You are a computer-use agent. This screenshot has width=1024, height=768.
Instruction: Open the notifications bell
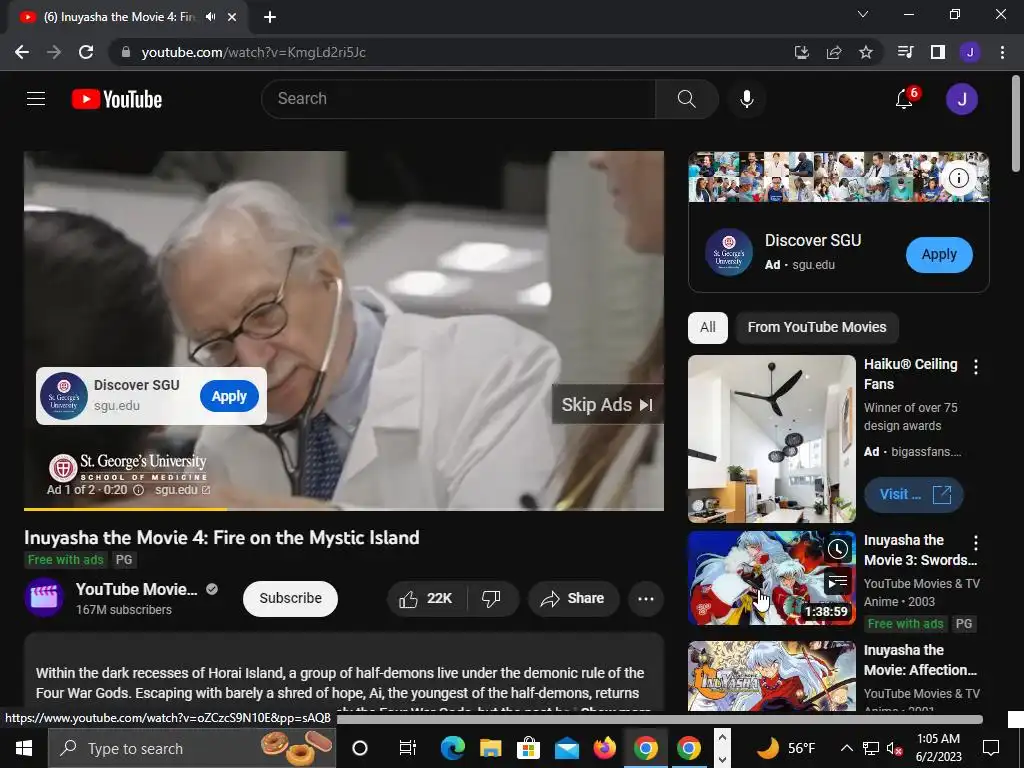point(904,99)
